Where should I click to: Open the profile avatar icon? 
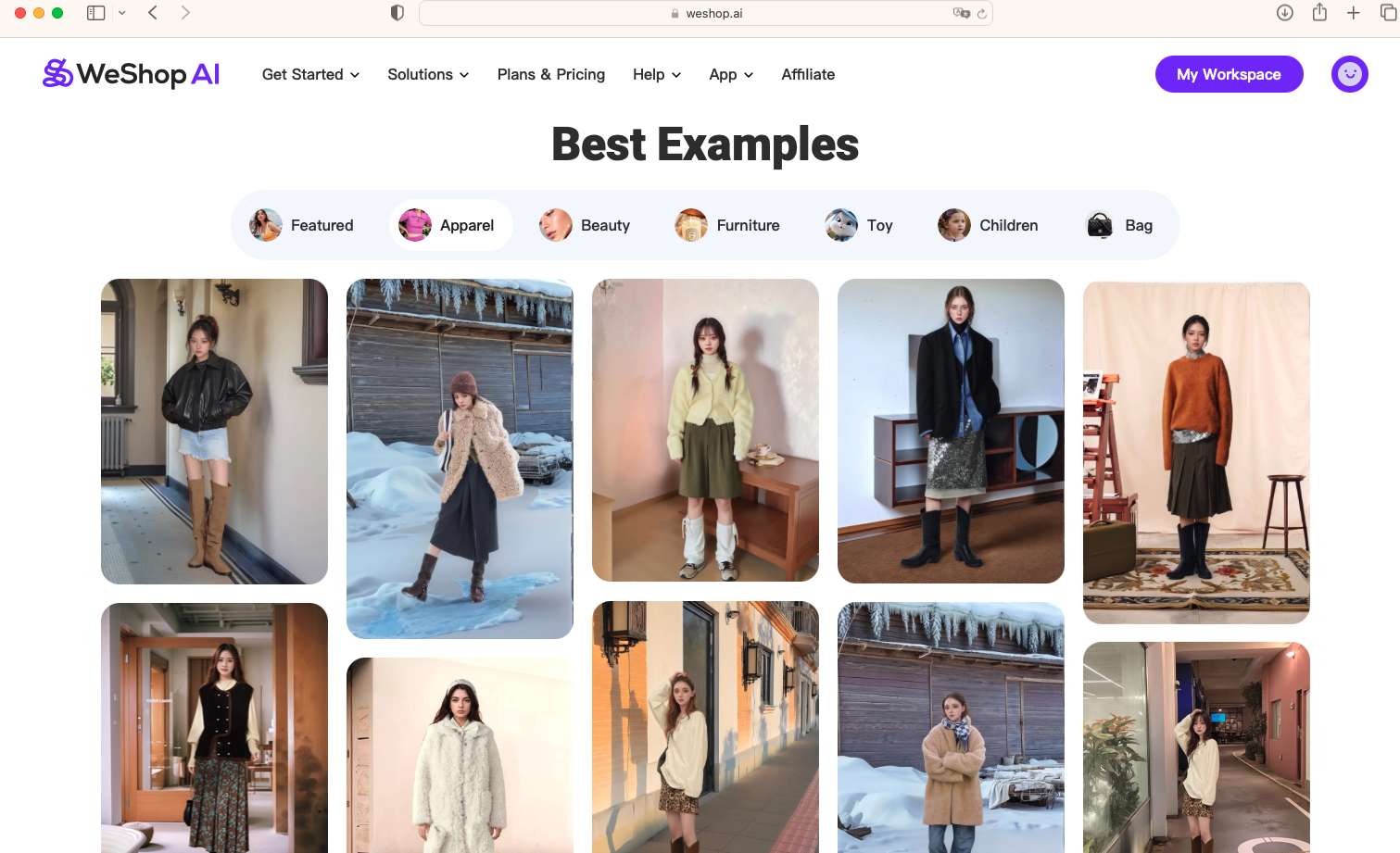(x=1349, y=74)
